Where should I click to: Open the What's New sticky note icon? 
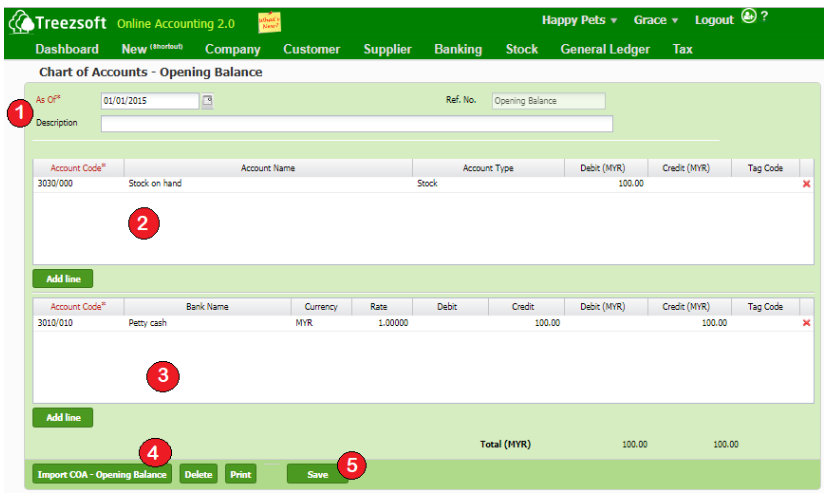[269, 22]
